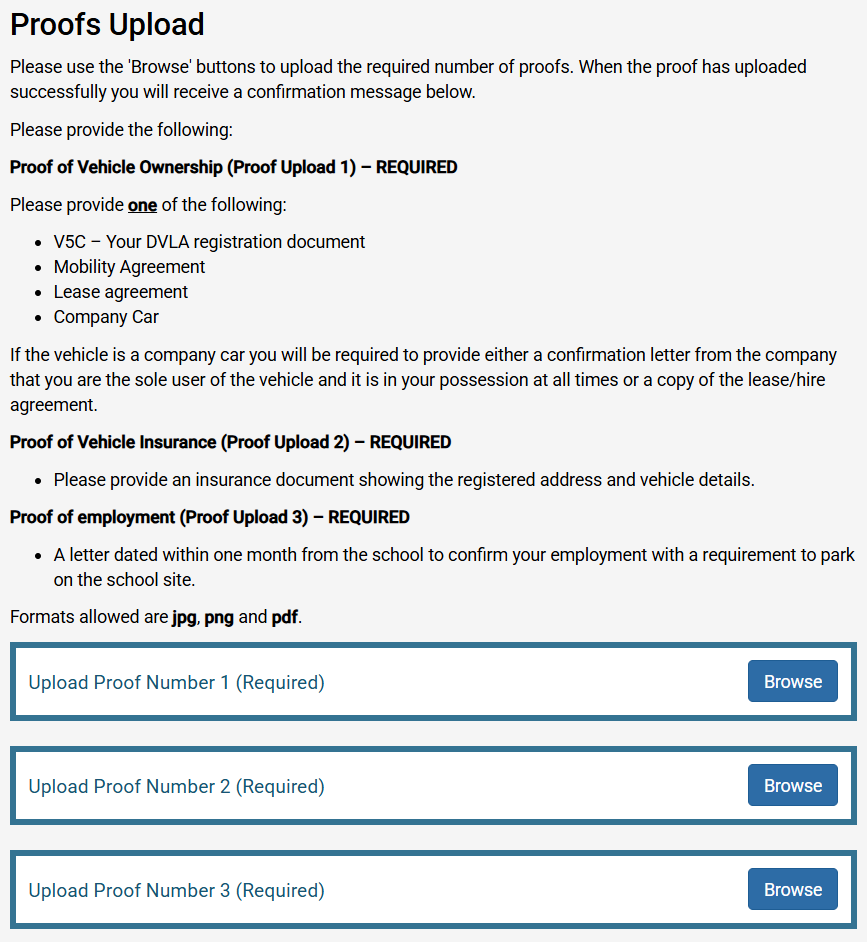
Task: Click the 'Upload Proof Number 3 (Required)' label
Action: (177, 891)
